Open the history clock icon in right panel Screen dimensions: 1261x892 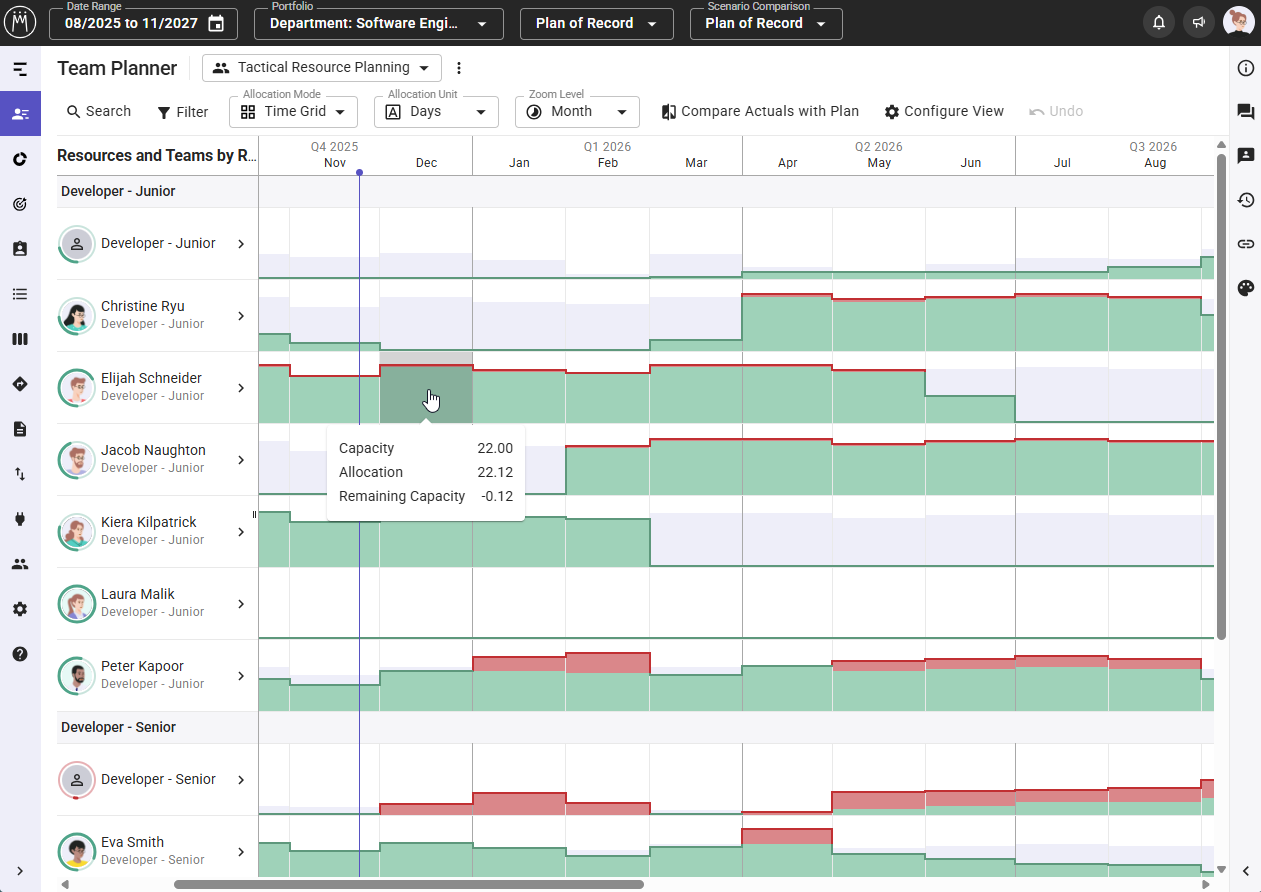pos(1245,200)
